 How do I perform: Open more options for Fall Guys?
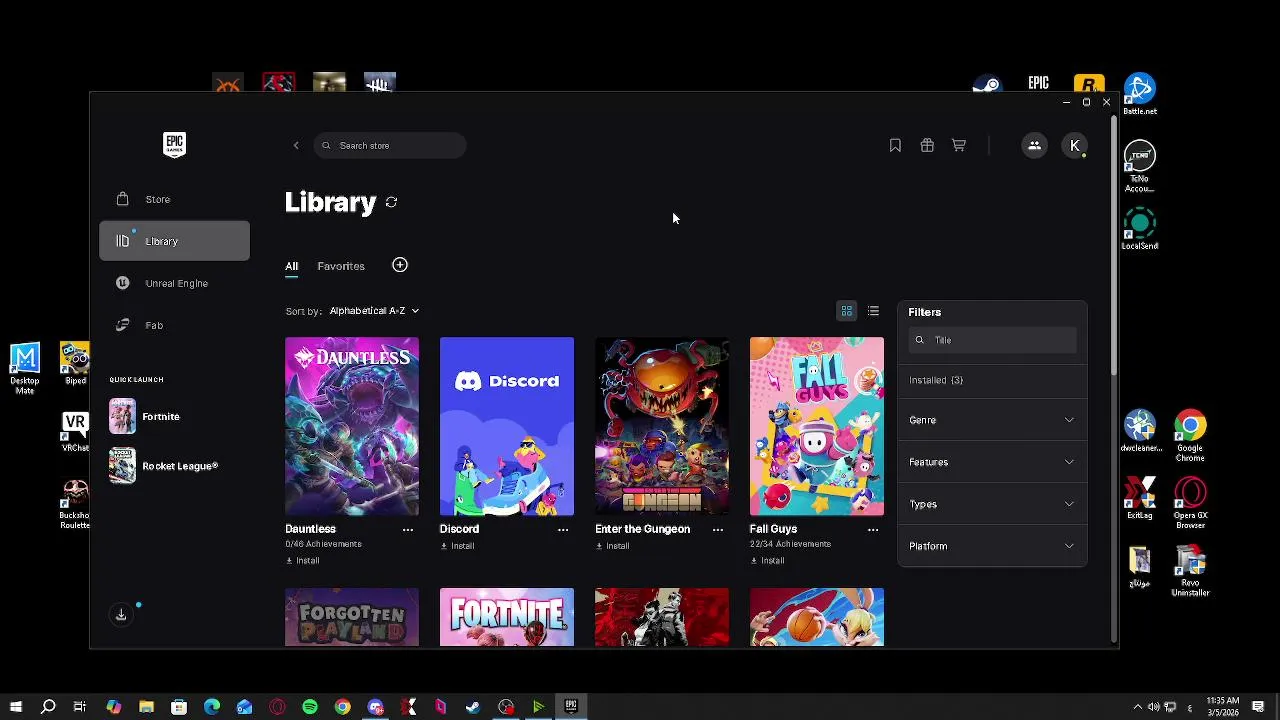click(x=872, y=529)
